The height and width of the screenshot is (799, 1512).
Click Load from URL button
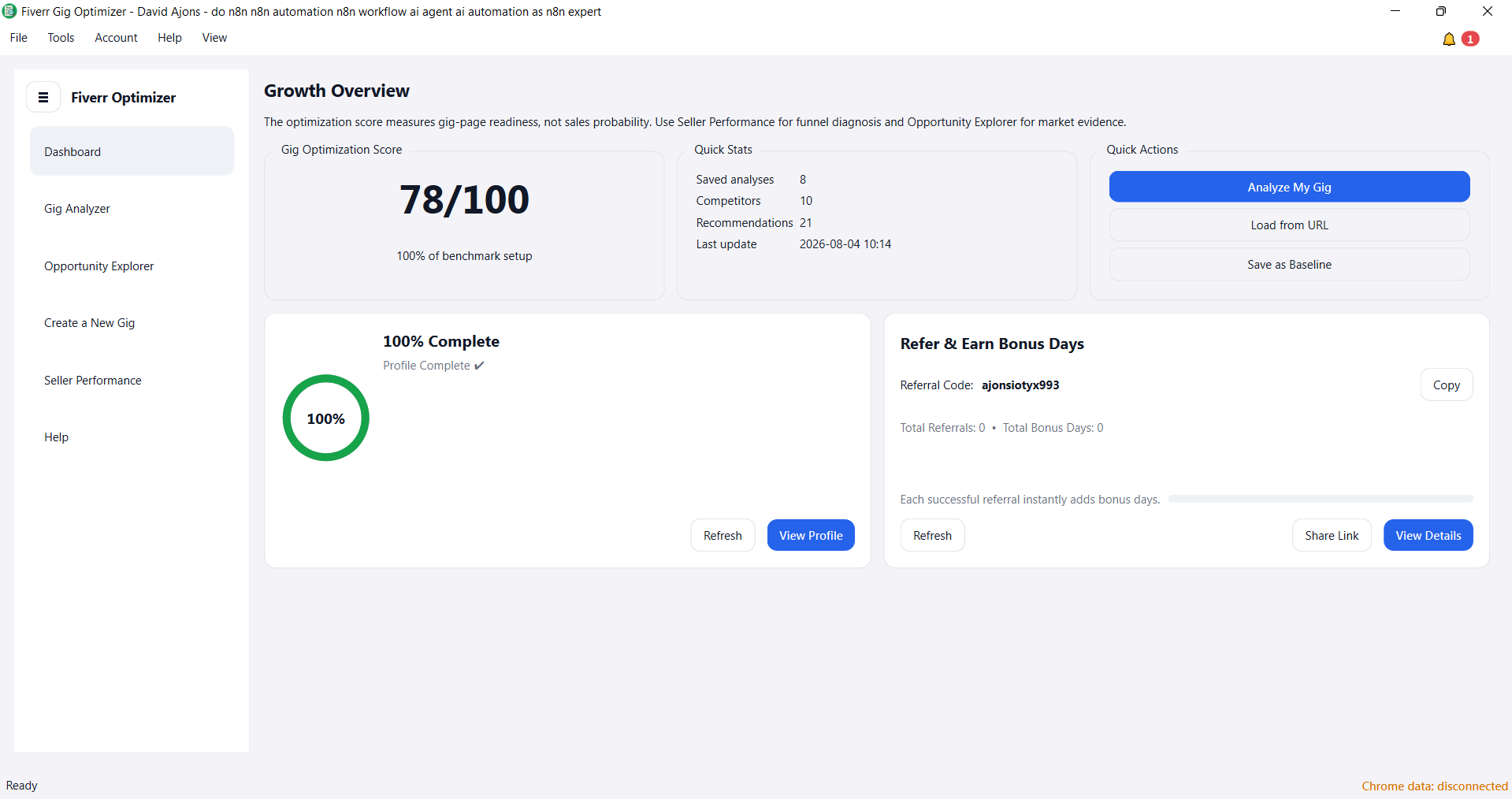(1289, 225)
